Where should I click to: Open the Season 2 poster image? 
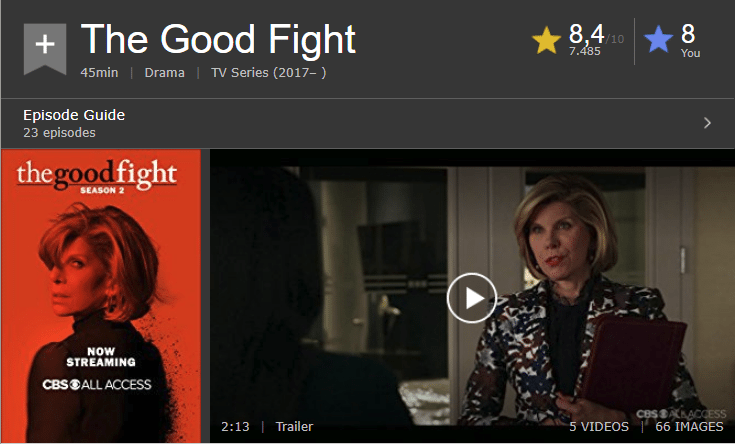point(101,296)
